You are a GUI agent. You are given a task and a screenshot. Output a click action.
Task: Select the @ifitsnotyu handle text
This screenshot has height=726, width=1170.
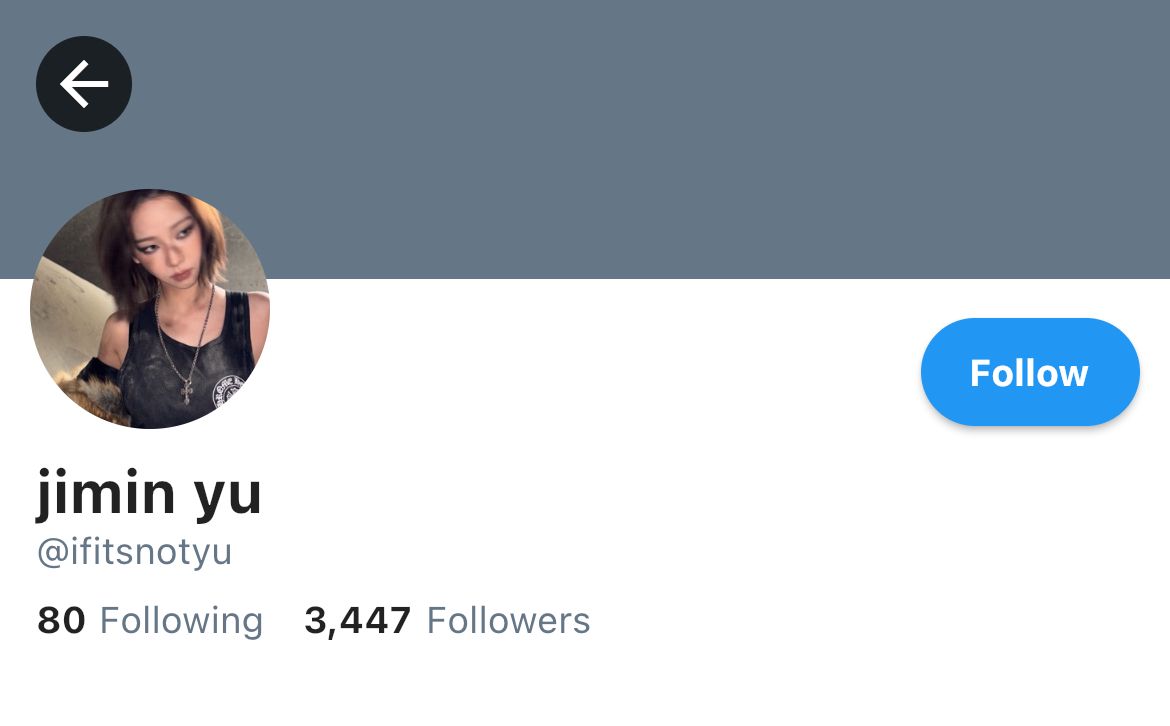(134, 552)
